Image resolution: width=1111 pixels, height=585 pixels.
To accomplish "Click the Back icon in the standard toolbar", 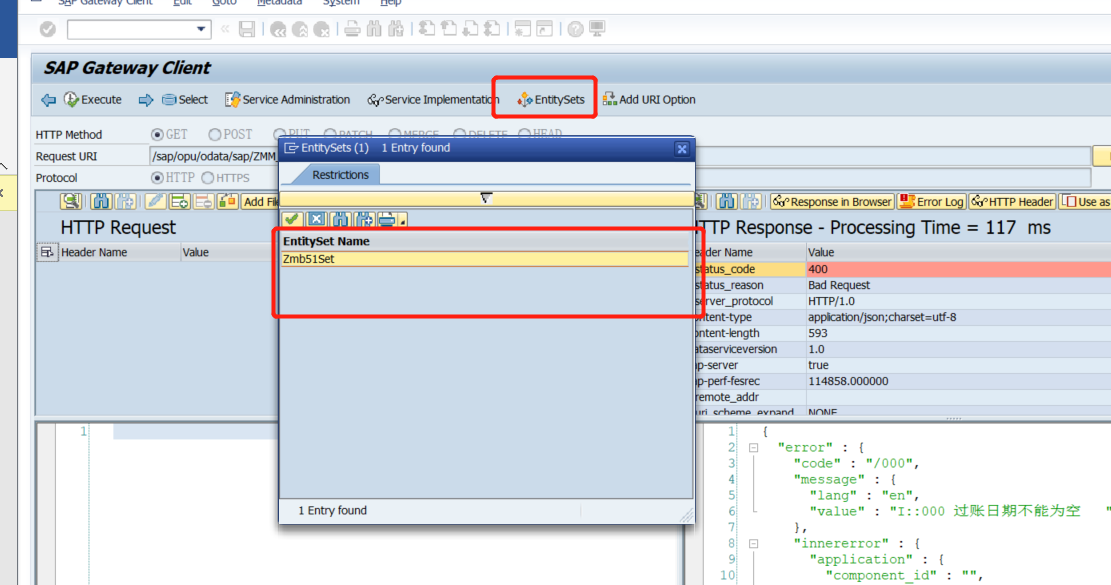I will [x=278, y=29].
